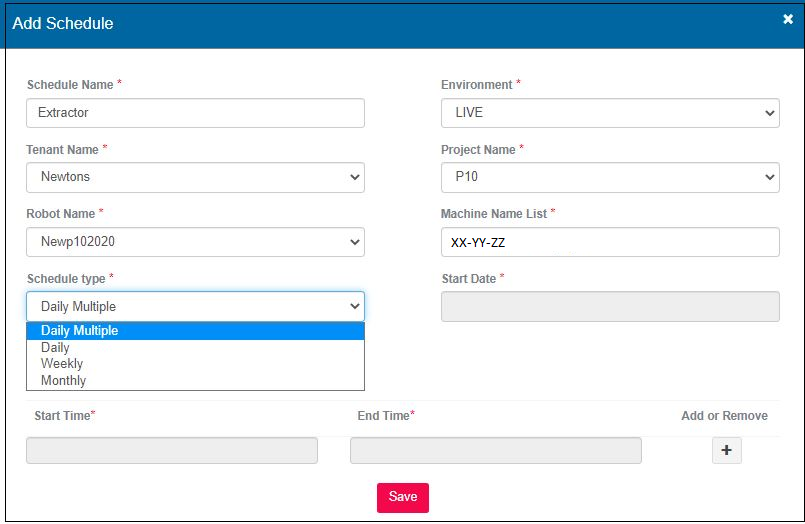Screen dimensions: 805x524
Task: Close the Add Schedule dialog
Action: [x=787, y=19]
